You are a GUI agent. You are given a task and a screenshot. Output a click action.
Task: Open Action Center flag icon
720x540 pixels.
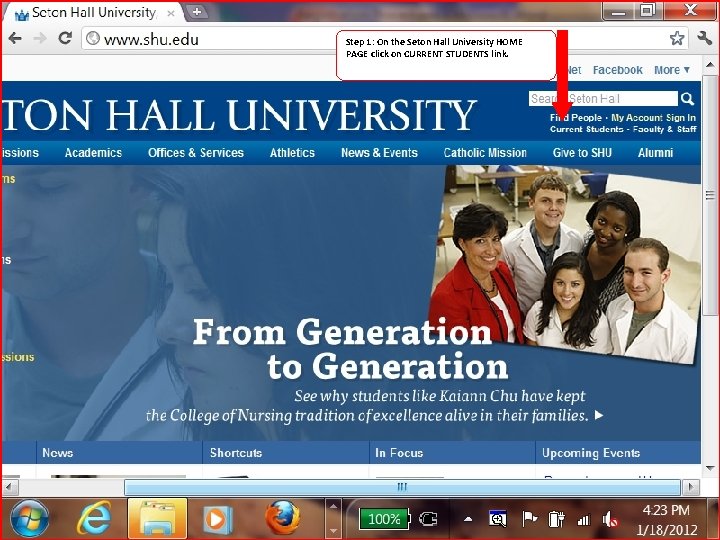(x=529, y=519)
